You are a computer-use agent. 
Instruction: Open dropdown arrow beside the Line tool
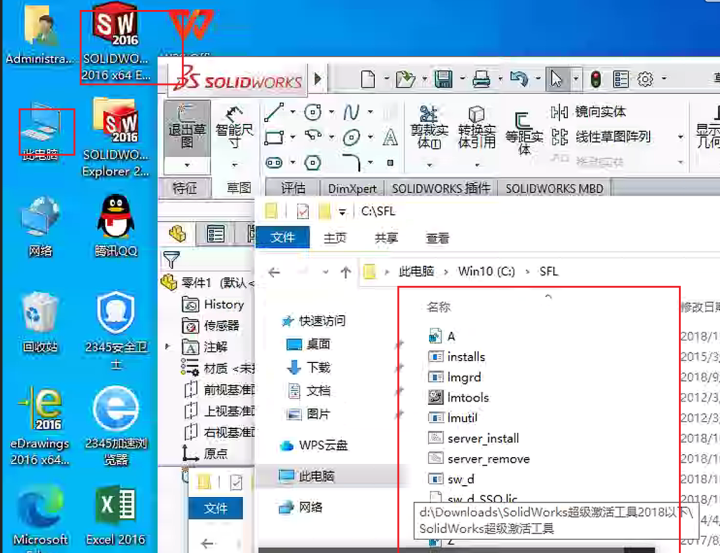coord(292,112)
